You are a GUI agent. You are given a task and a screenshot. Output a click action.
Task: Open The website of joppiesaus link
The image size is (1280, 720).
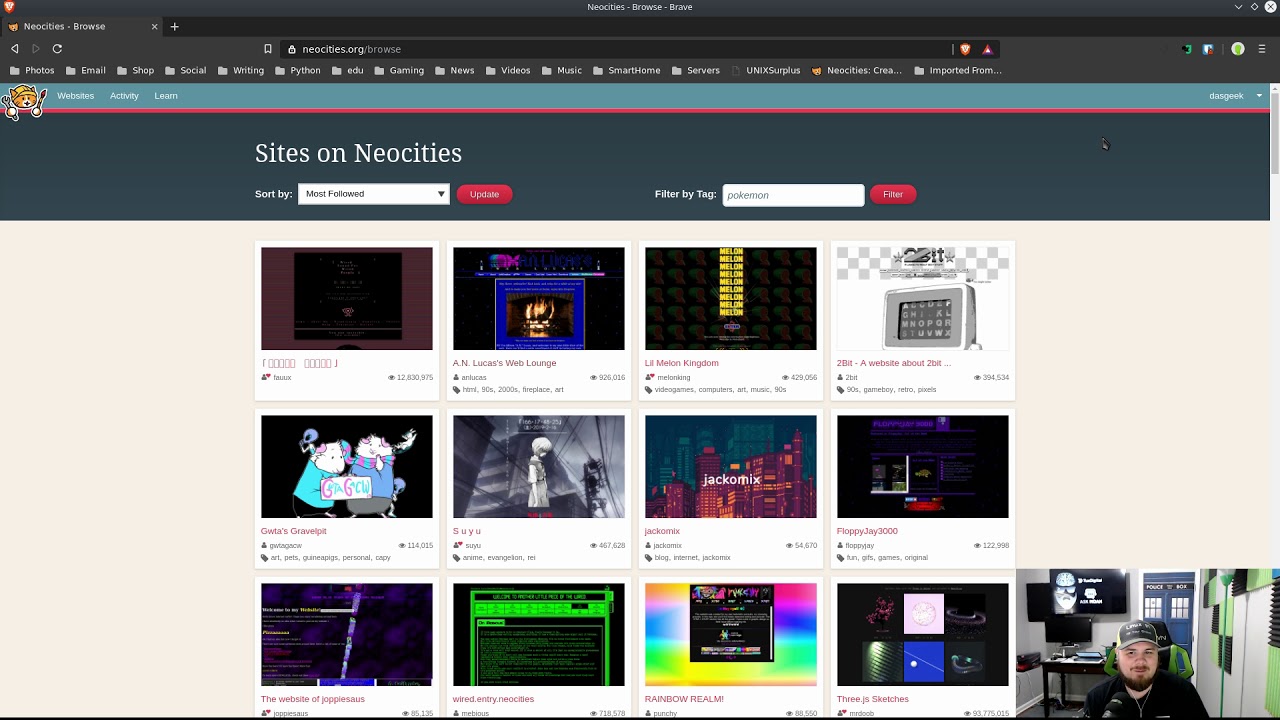[x=312, y=699]
